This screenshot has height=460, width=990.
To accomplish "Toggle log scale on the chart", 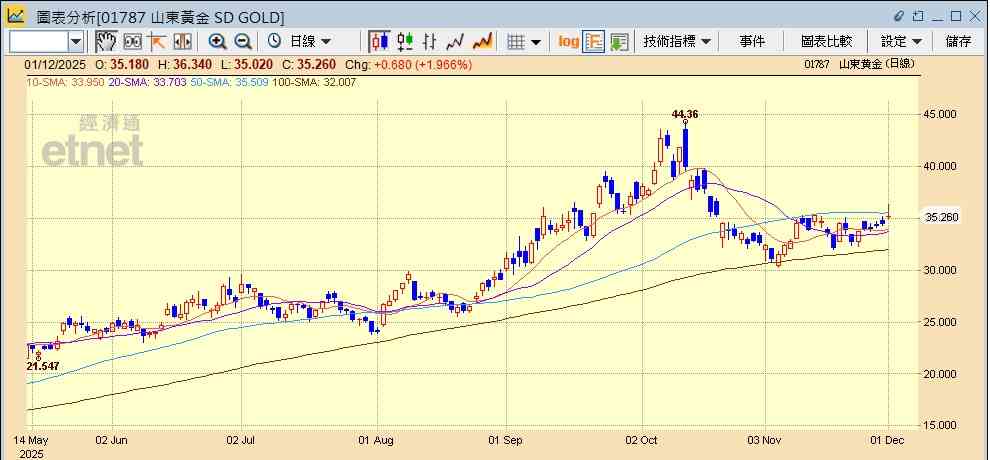I will click(568, 41).
